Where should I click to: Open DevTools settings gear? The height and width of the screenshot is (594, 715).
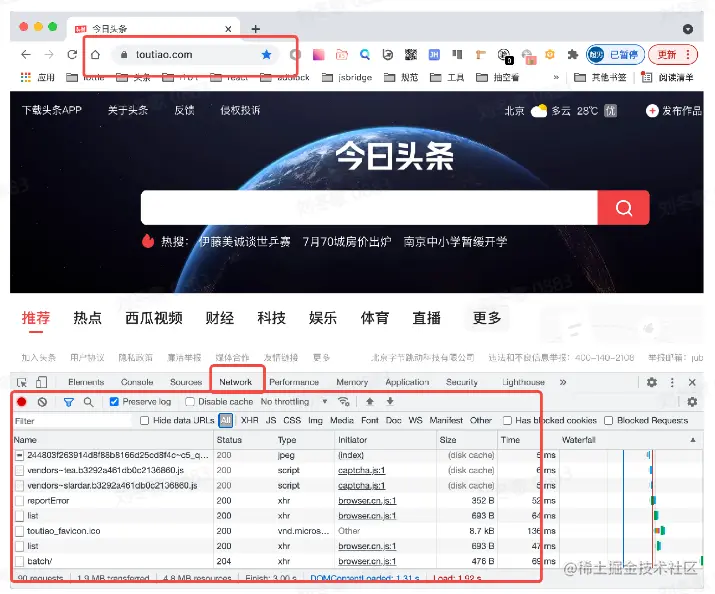click(652, 382)
